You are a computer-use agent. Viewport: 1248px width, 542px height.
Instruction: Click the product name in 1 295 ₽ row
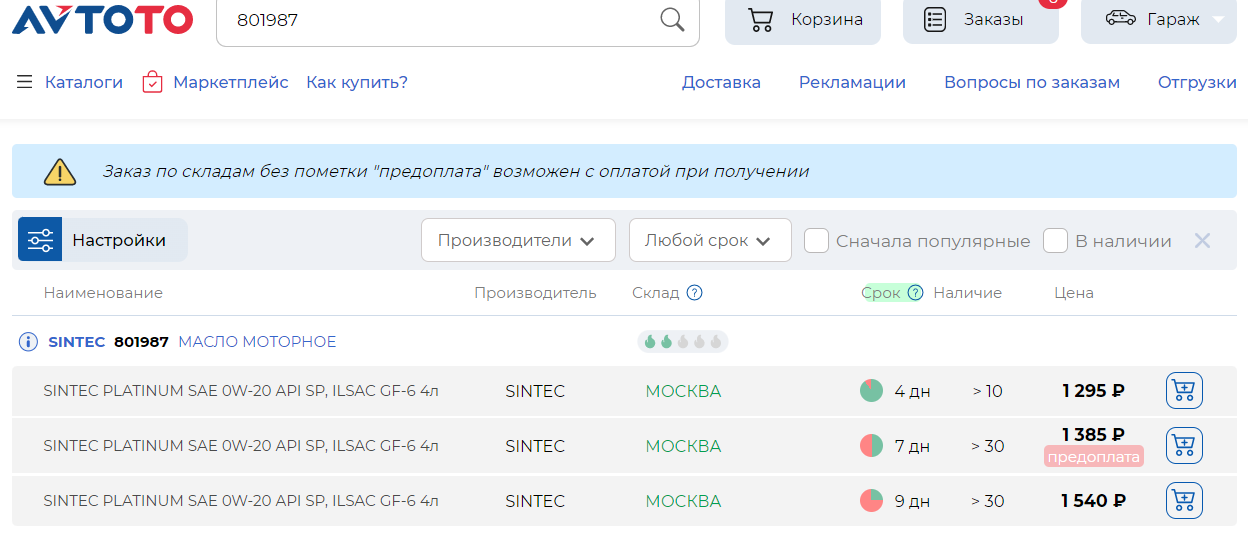[241, 391]
